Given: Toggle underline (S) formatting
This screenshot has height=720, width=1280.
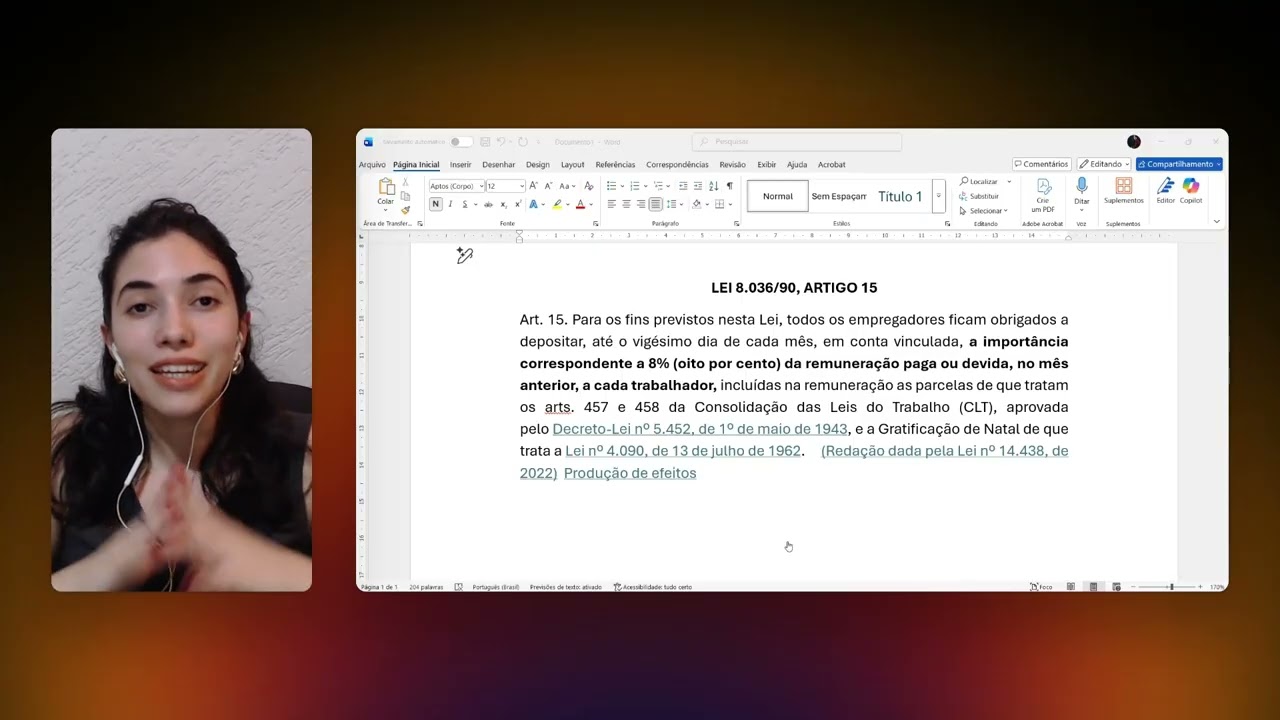Looking at the screenshot, I should (x=465, y=204).
